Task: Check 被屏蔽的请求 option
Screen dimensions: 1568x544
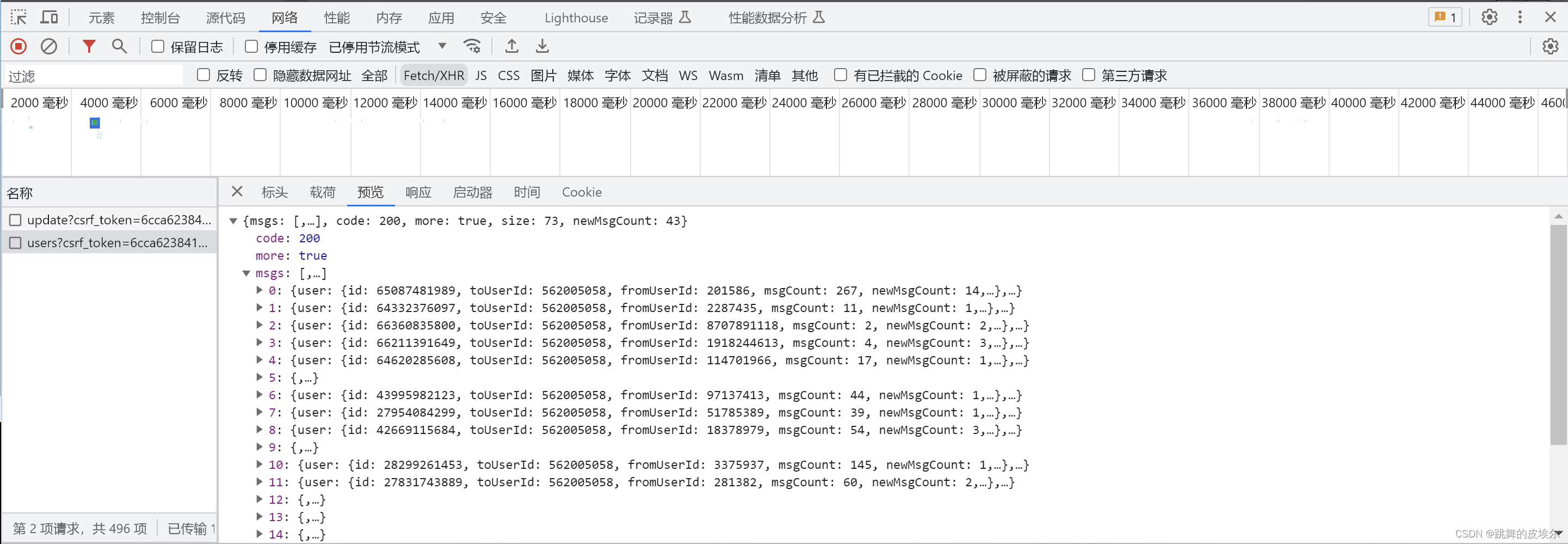Action: click(979, 75)
